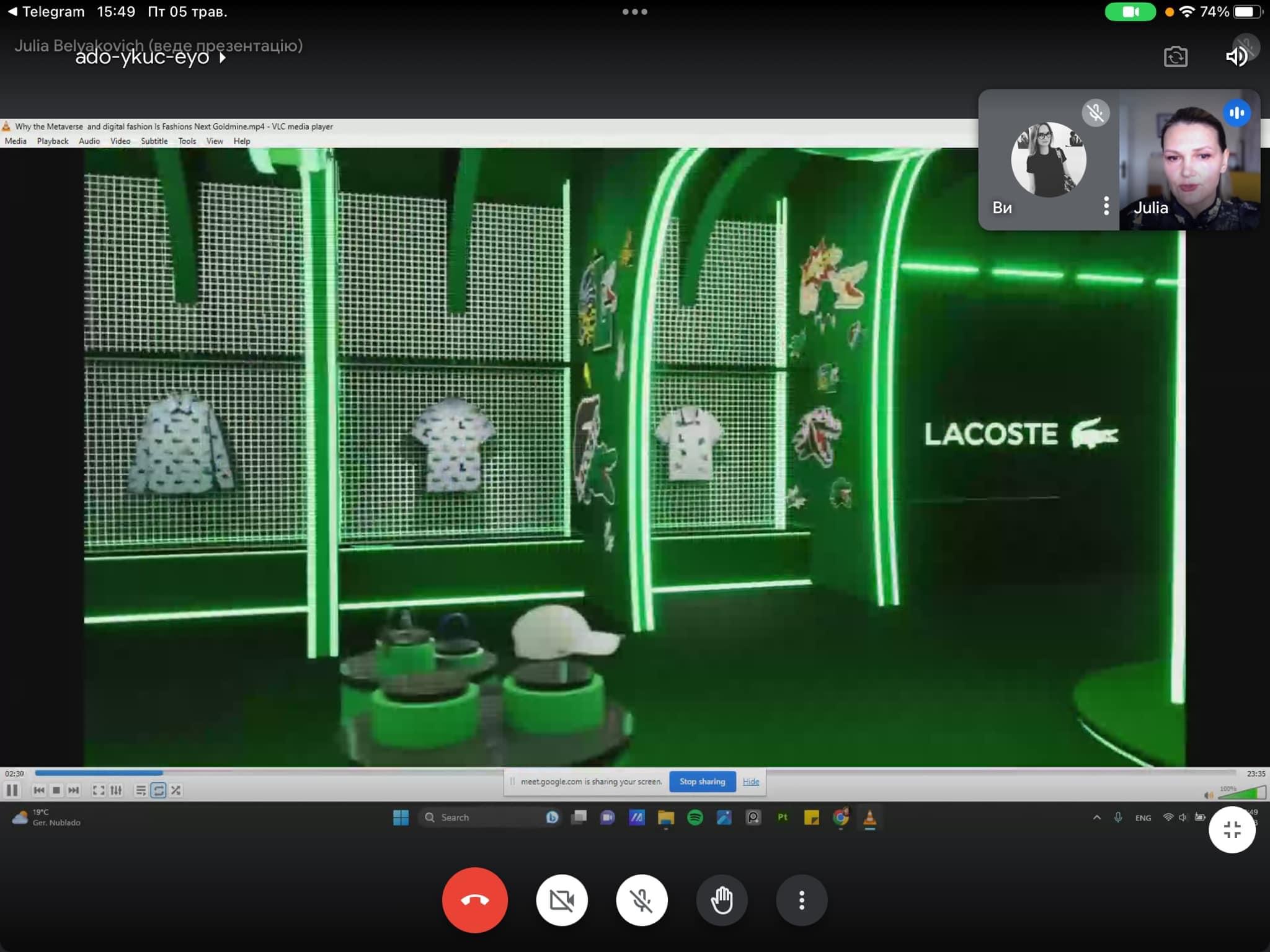Open Spotify from the taskbar
The width and height of the screenshot is (1270, 952).
pyautogui.click(x=695, y=818)
